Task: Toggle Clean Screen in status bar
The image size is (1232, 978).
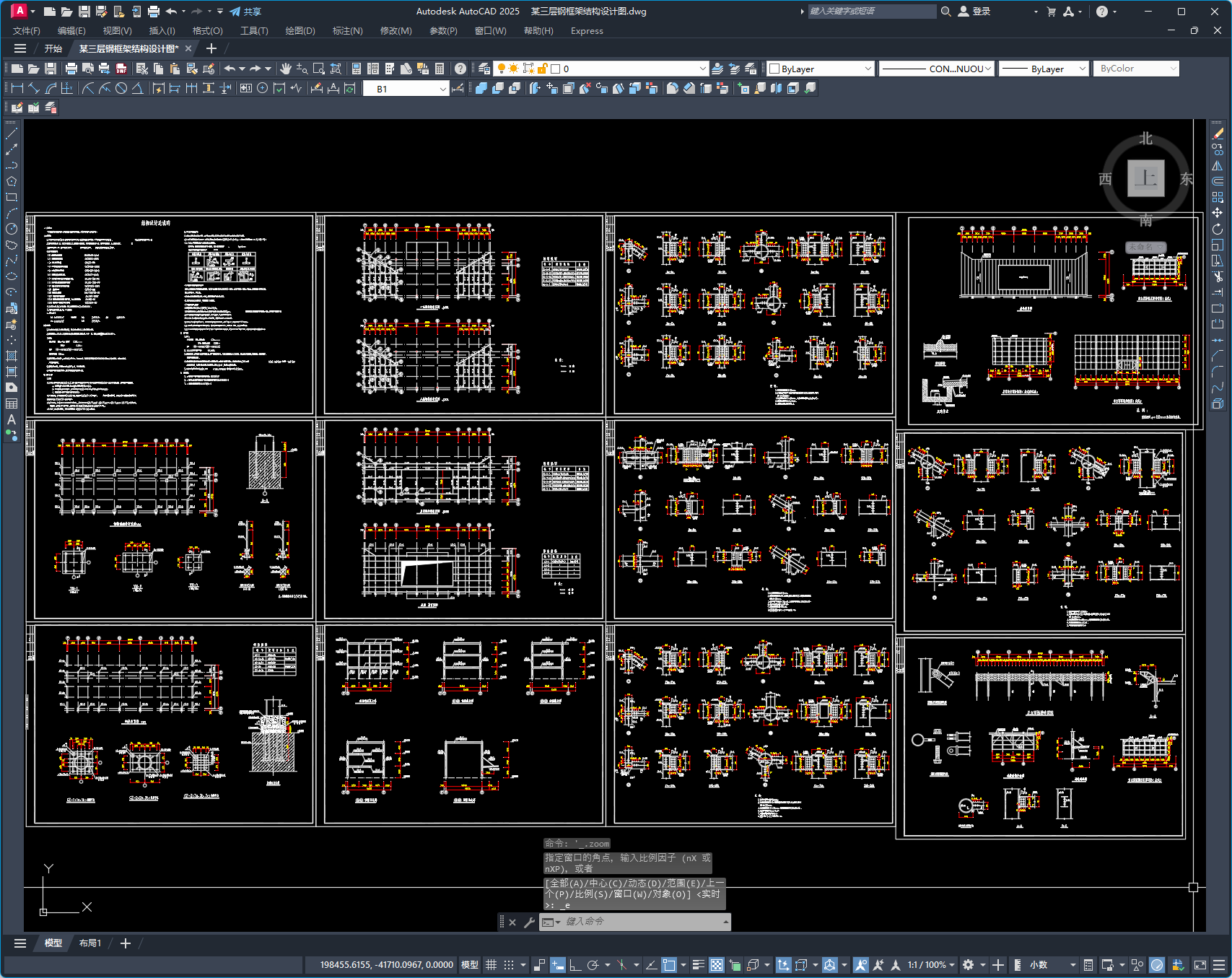Action: click(x=1200, y=964)
